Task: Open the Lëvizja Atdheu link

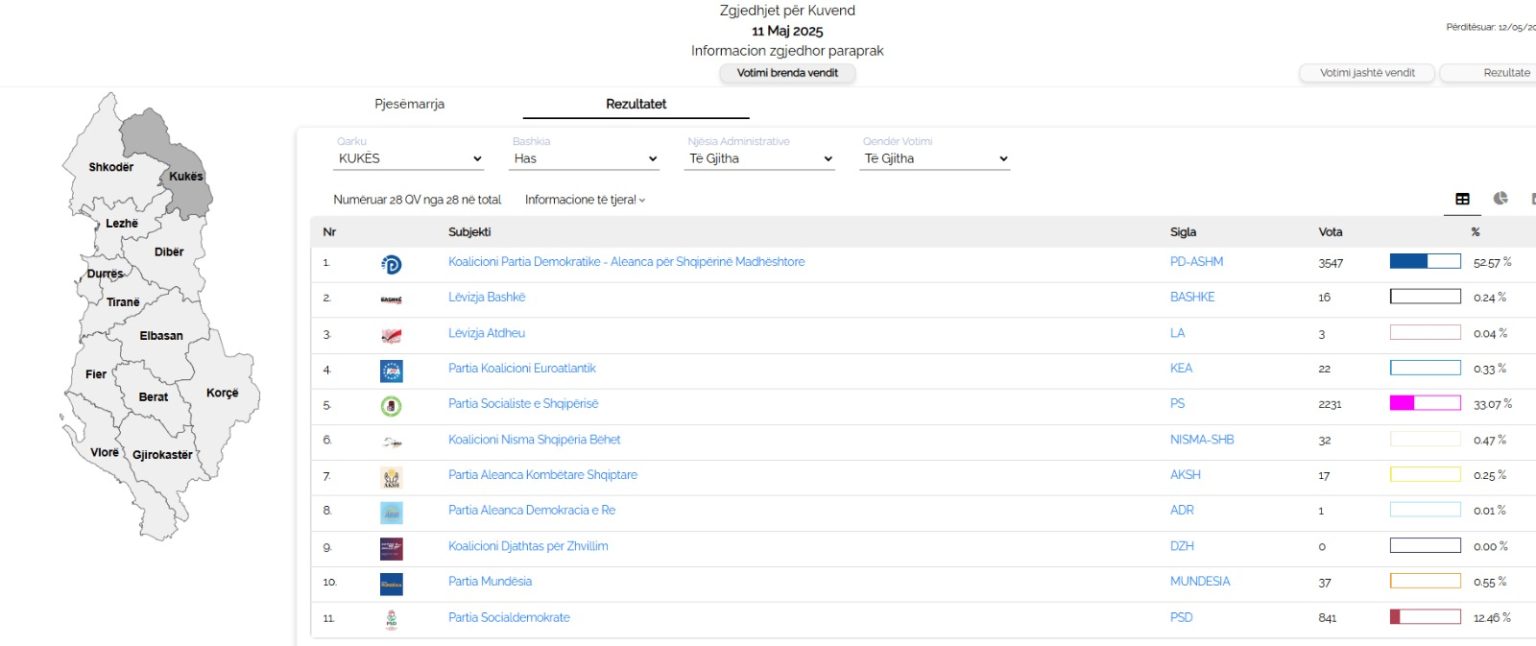Action: point(486,333)
